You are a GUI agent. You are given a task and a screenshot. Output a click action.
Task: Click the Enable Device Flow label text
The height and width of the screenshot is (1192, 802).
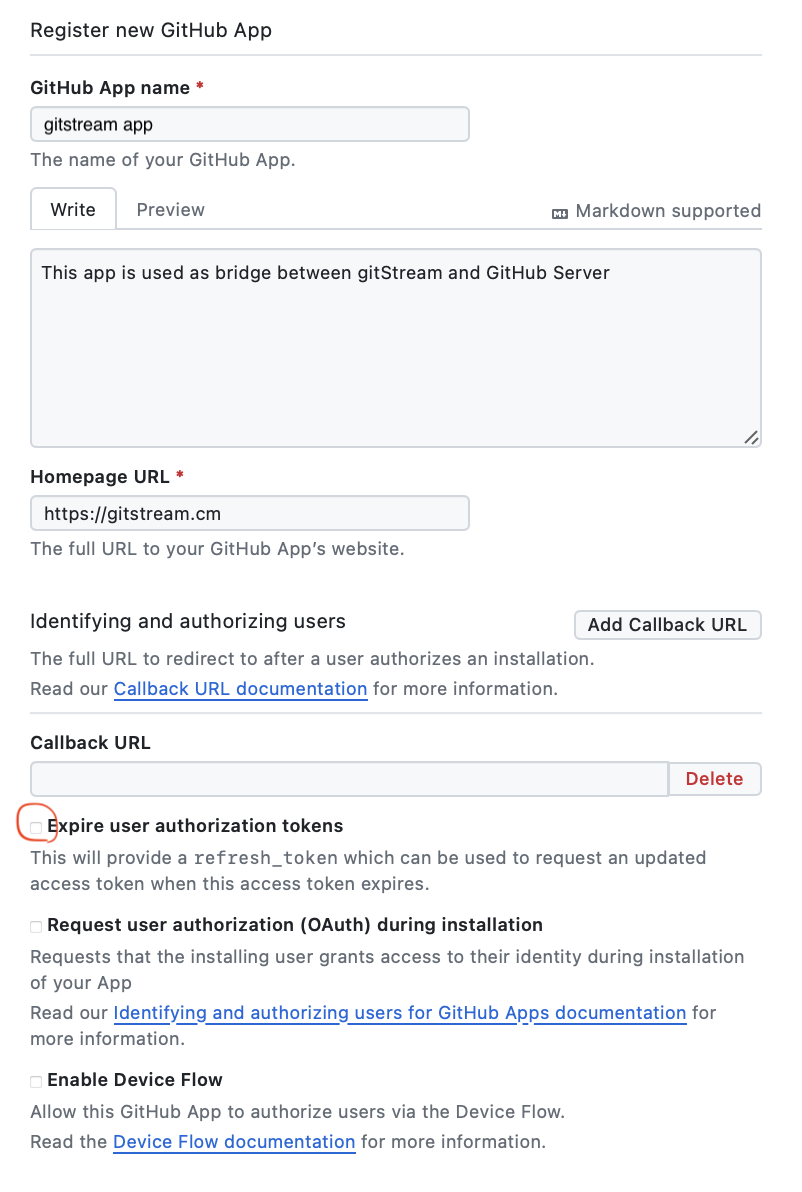click(x=135, y=1080)
